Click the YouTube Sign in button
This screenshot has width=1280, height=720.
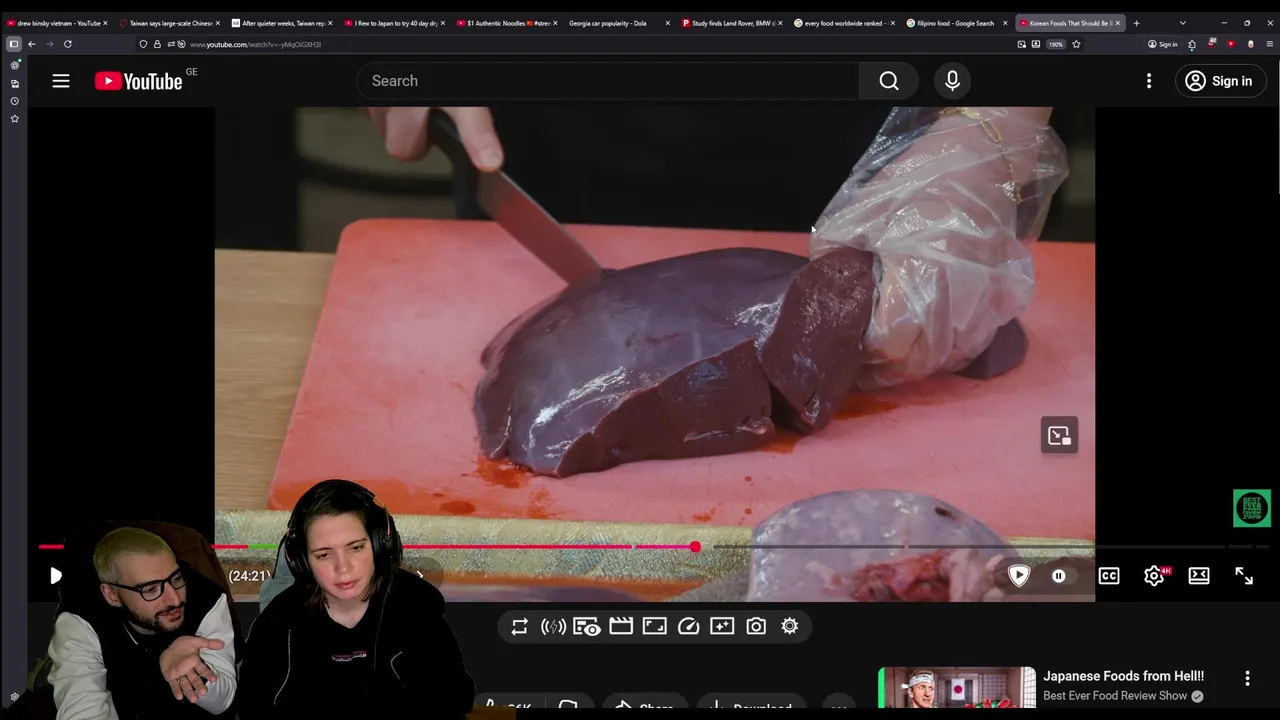(1219, 81)
